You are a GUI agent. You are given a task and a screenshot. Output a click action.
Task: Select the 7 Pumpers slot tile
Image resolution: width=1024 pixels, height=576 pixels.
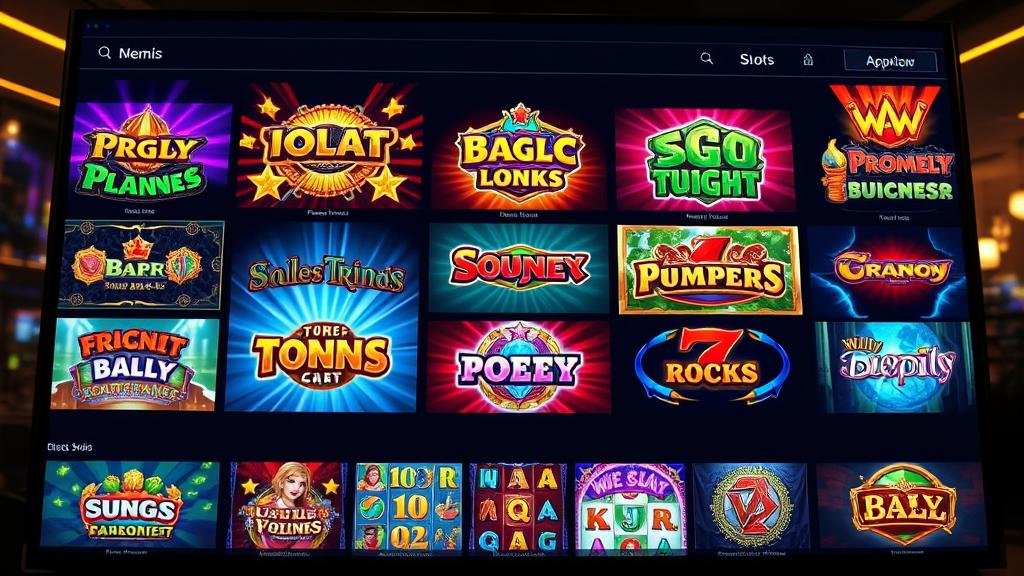point(709,270)
